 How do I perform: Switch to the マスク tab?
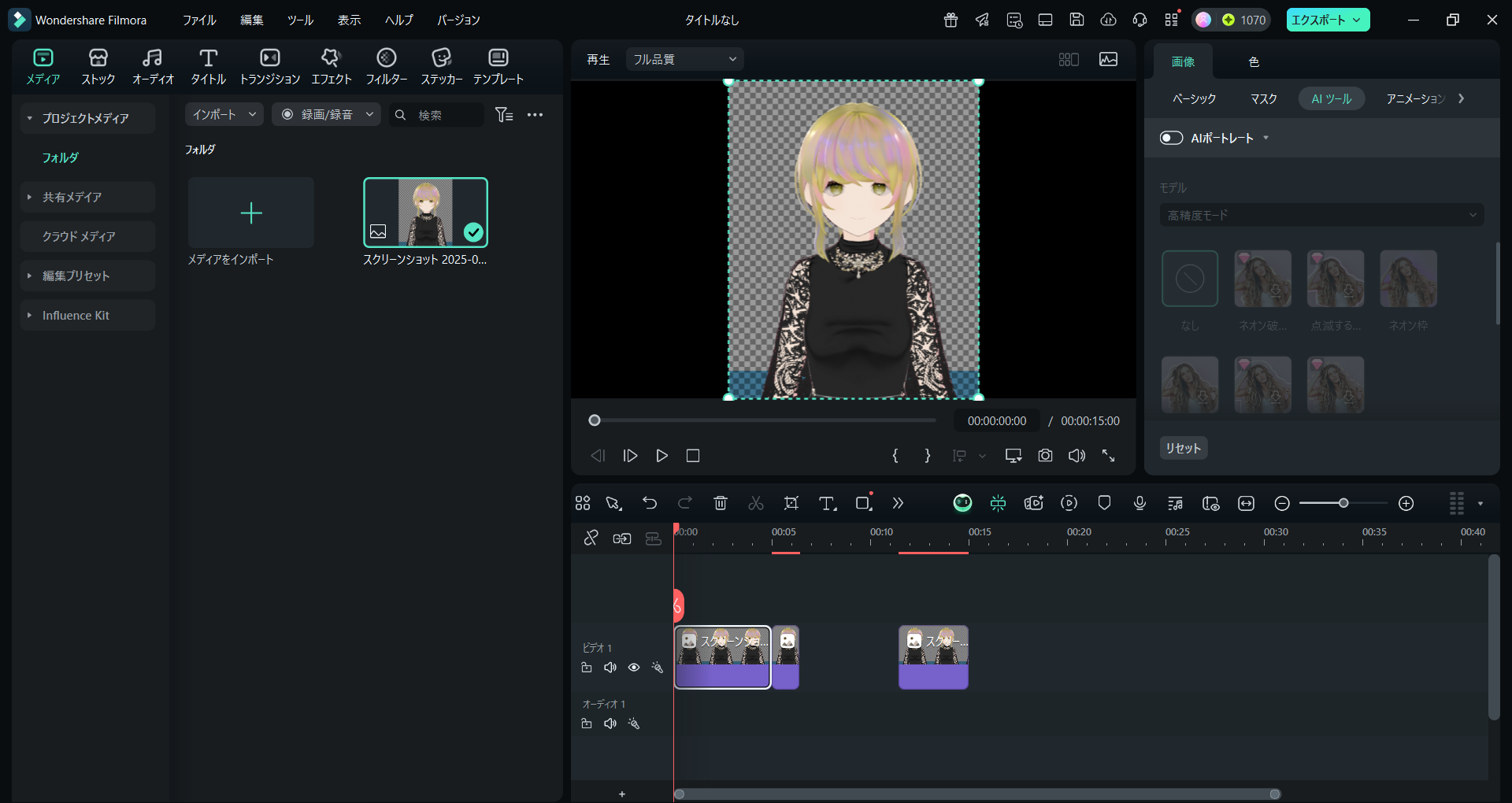click(x=1264, y=98)
